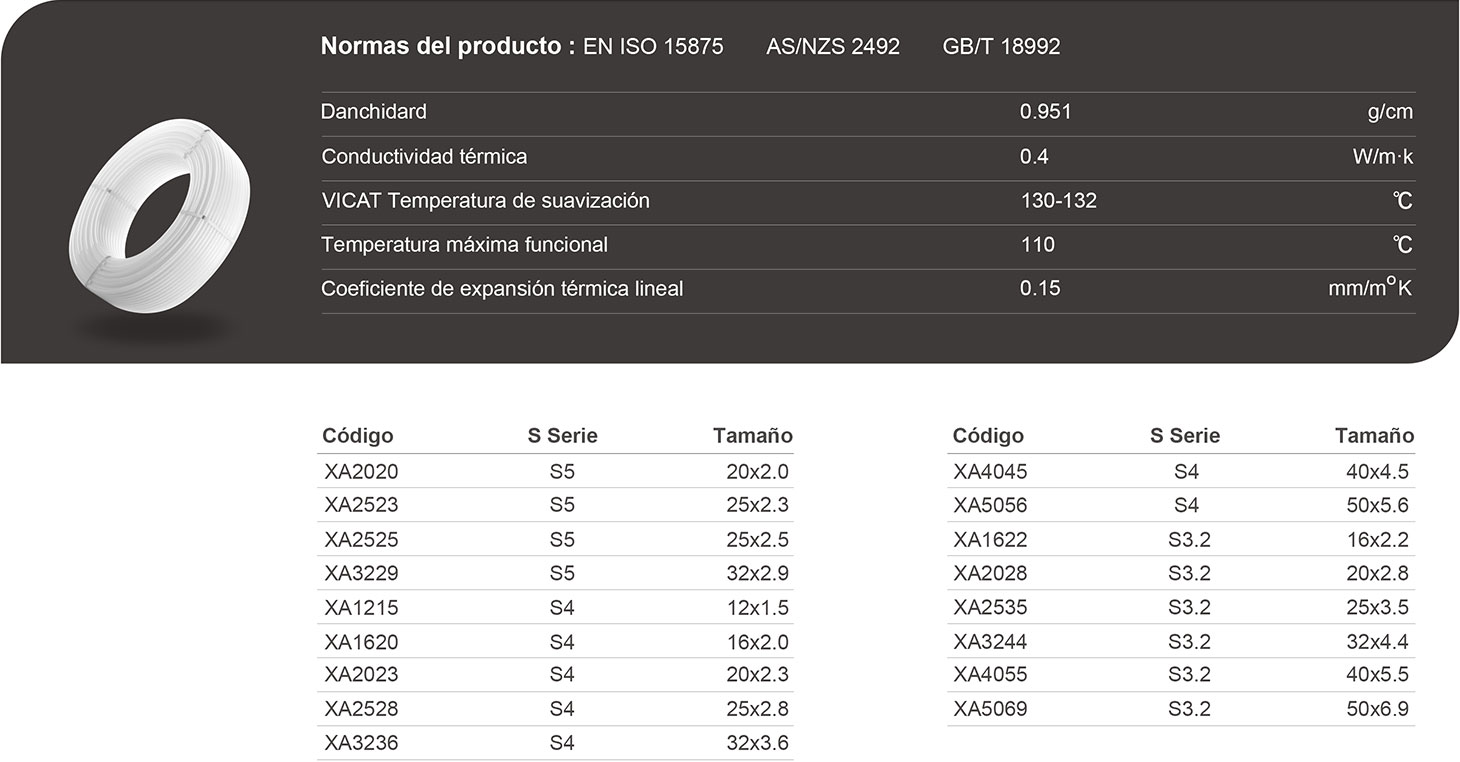Select product code XA1215
Image resolution: width=1460 pixels, height=762 pixels.
click(361, 608)
